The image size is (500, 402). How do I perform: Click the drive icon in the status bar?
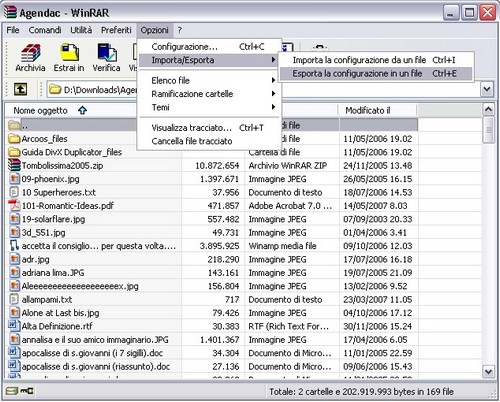12,391
